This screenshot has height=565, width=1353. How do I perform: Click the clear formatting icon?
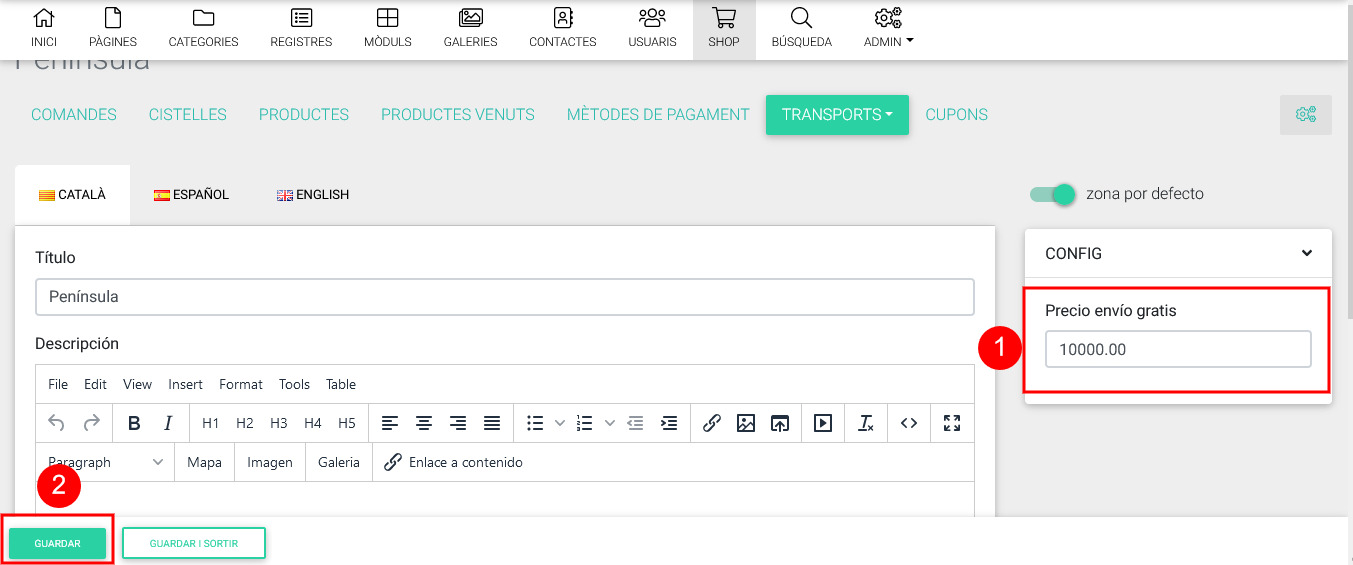tap(865, 423)
